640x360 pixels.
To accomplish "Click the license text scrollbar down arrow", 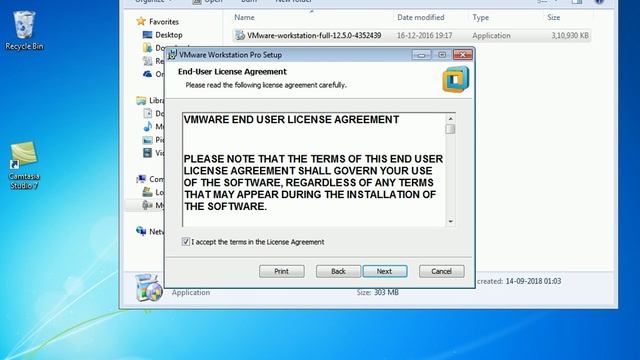I will (x=451, y=221).
